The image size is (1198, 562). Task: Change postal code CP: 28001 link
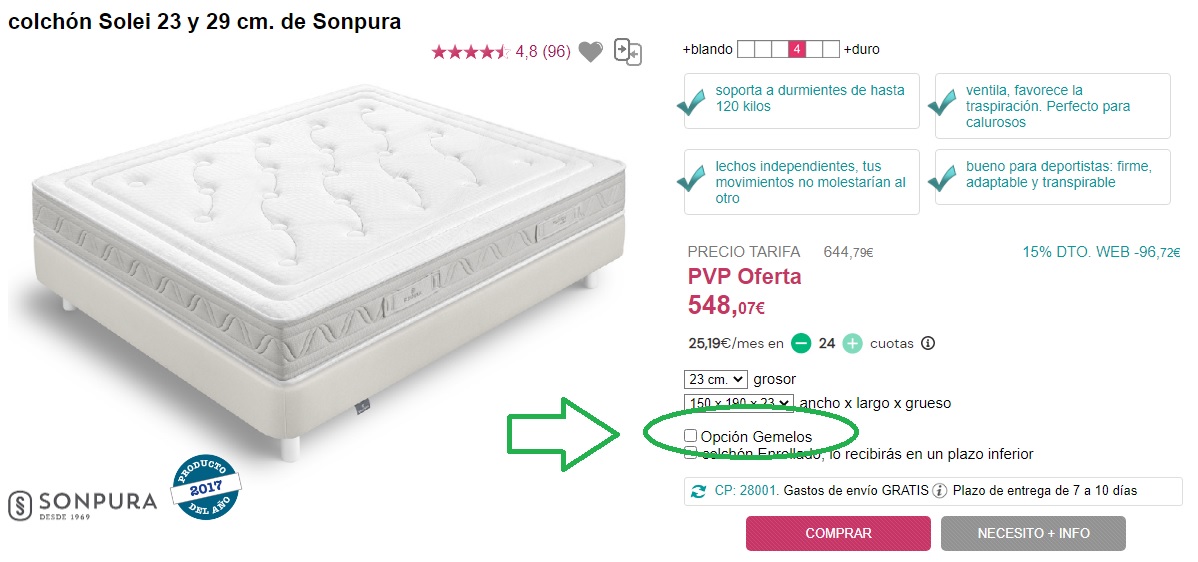(x=746, y=491)
